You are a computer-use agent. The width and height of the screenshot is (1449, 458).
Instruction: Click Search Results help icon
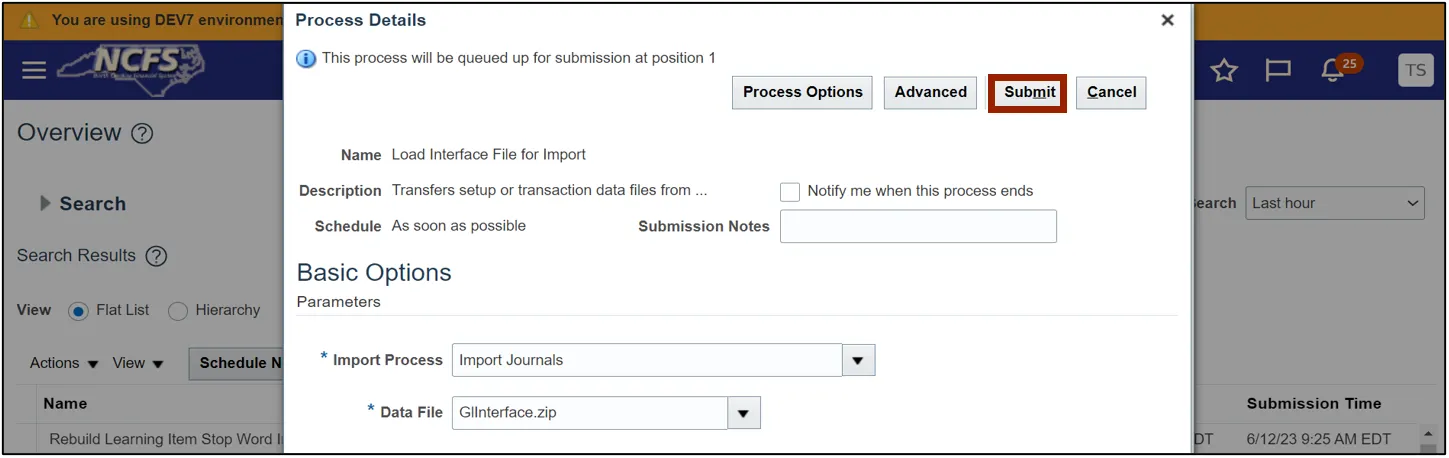click(x=156, y=256)
